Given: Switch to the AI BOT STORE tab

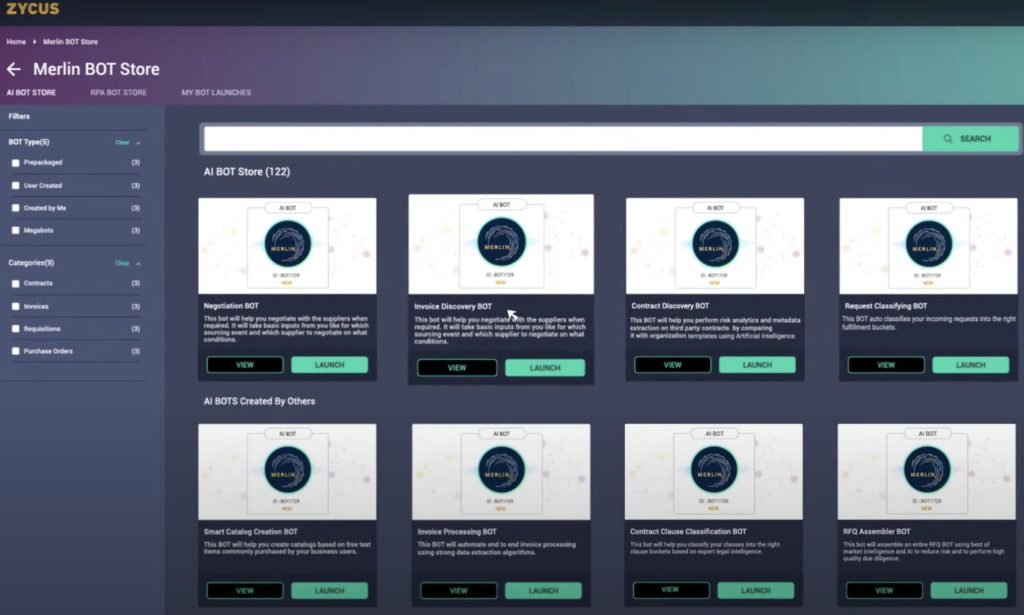Looking at the screenshot, I should (x=31, y=93).
